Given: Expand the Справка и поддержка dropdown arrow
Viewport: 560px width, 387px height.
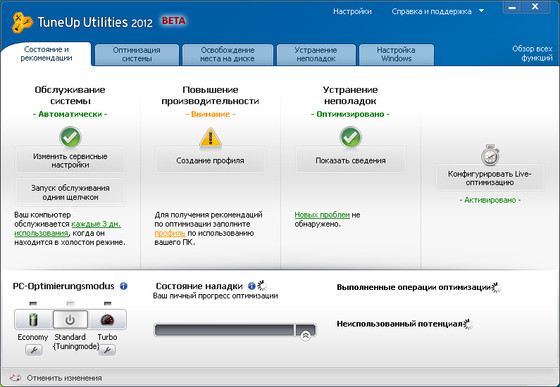Looking at the screenshot, I should 481,11.
